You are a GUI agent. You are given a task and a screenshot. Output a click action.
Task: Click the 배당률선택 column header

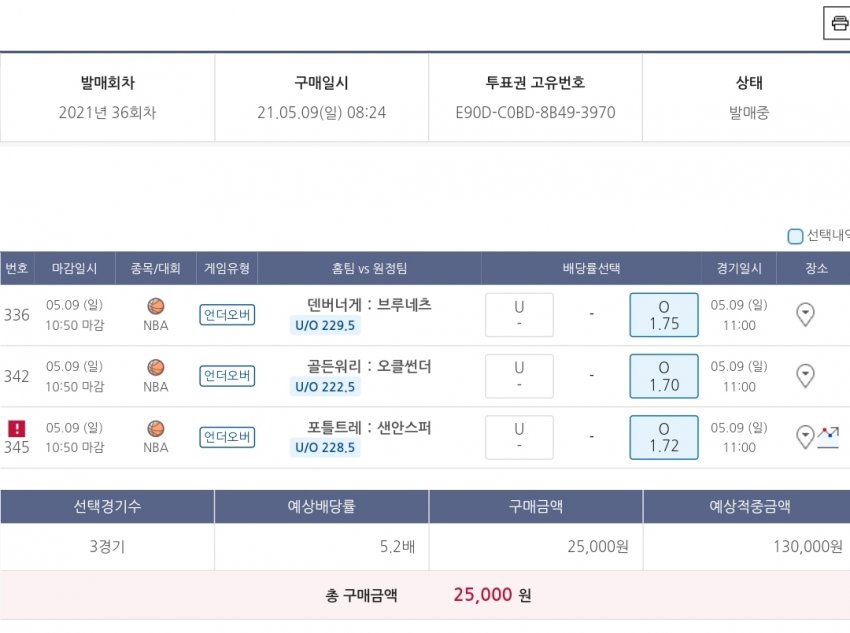pos(591,268)
